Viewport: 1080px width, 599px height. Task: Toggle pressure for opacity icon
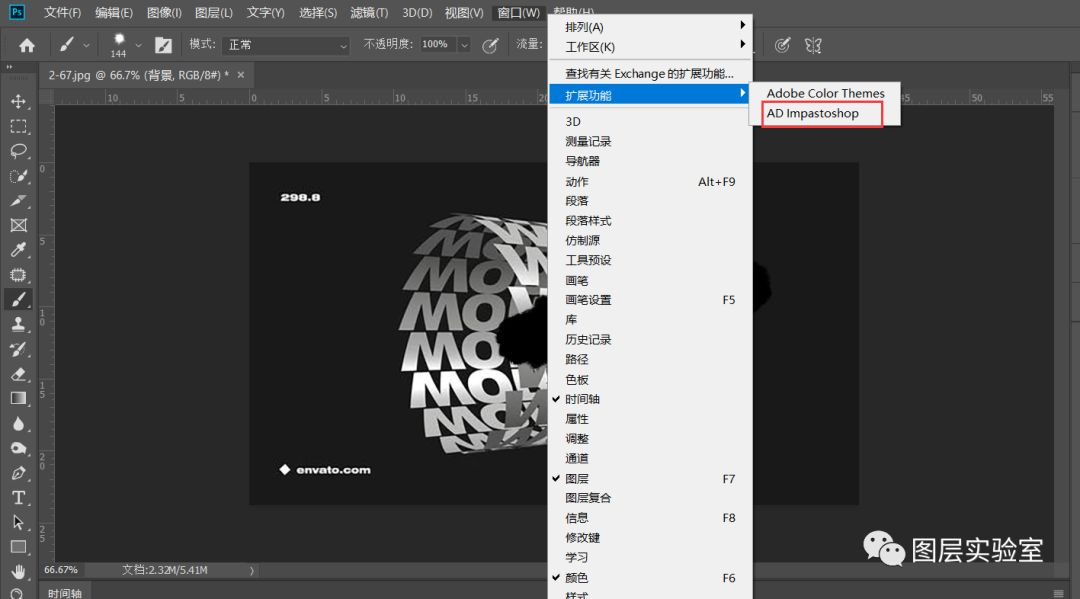490,45
